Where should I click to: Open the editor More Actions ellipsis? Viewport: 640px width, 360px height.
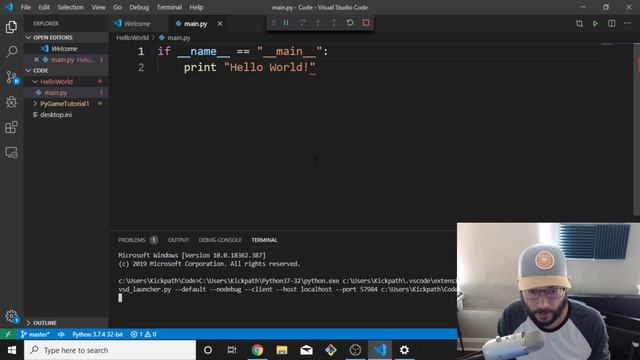(x=627, y=24)
